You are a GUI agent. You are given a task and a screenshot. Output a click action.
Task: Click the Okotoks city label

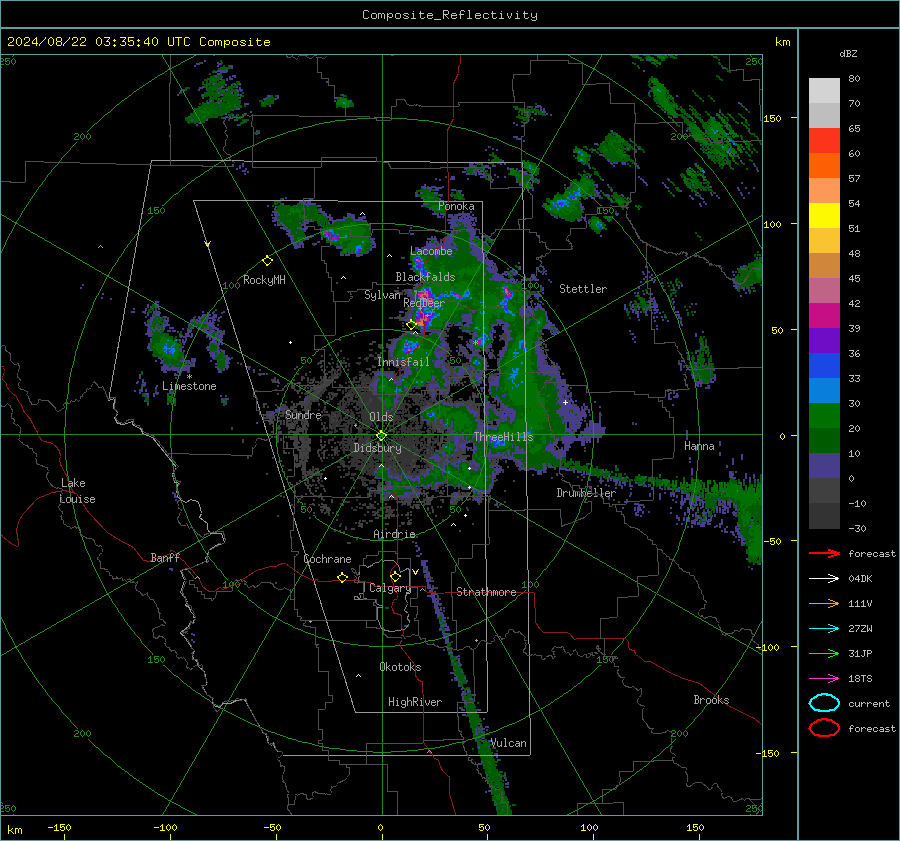pyautogui.click(x=400, y=667)
